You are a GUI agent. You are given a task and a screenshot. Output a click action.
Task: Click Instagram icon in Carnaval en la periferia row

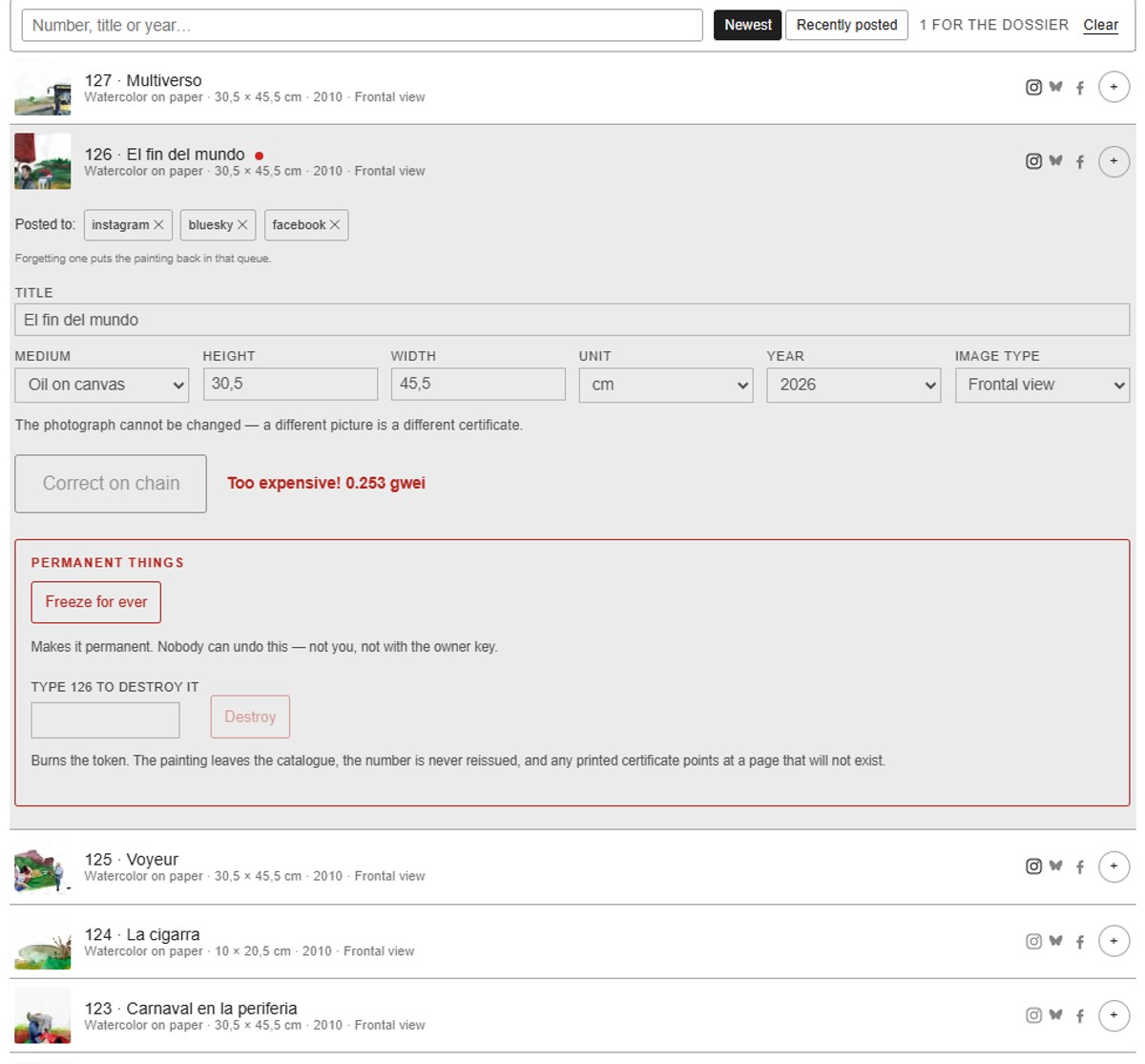[x=1033, y=1015]
